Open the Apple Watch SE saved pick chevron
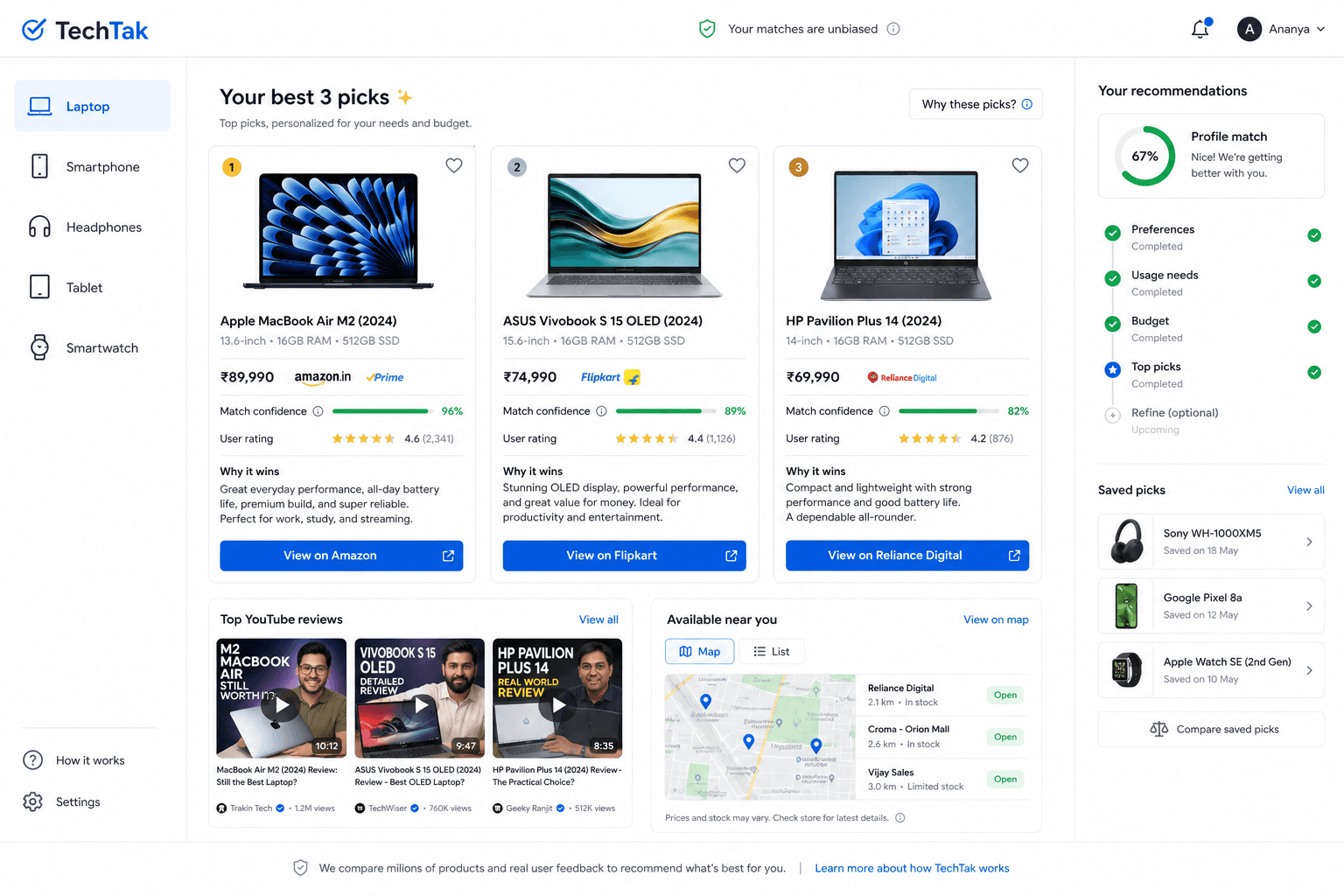Screen dimensions: 1344x896 (x=1309, y=670)
